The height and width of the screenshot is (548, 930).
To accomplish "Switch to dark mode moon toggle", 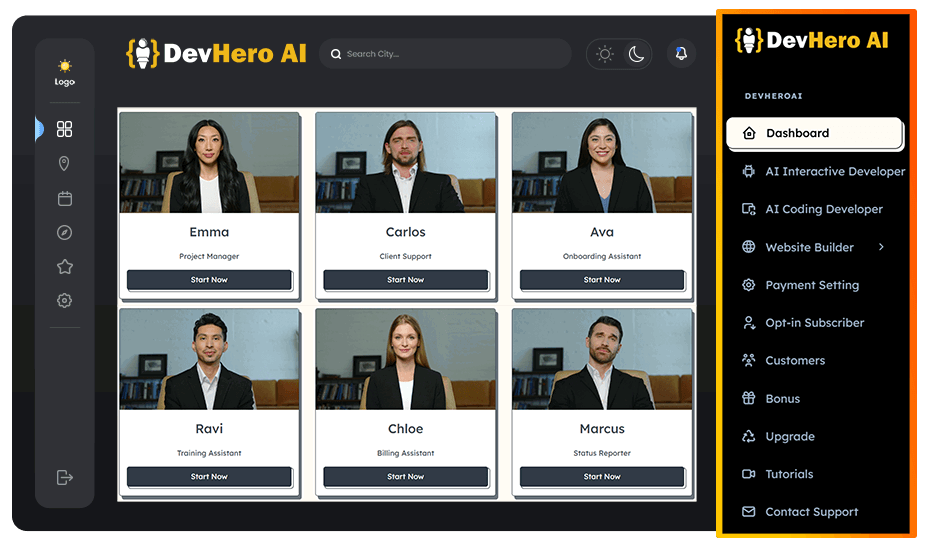I will point(636,54).
